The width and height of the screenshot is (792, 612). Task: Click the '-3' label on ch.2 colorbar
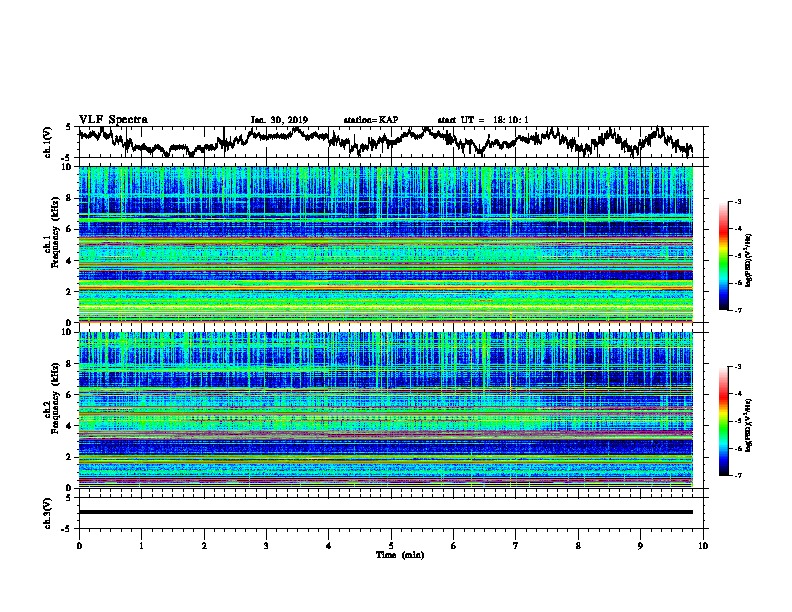click(x=737, y=367)
